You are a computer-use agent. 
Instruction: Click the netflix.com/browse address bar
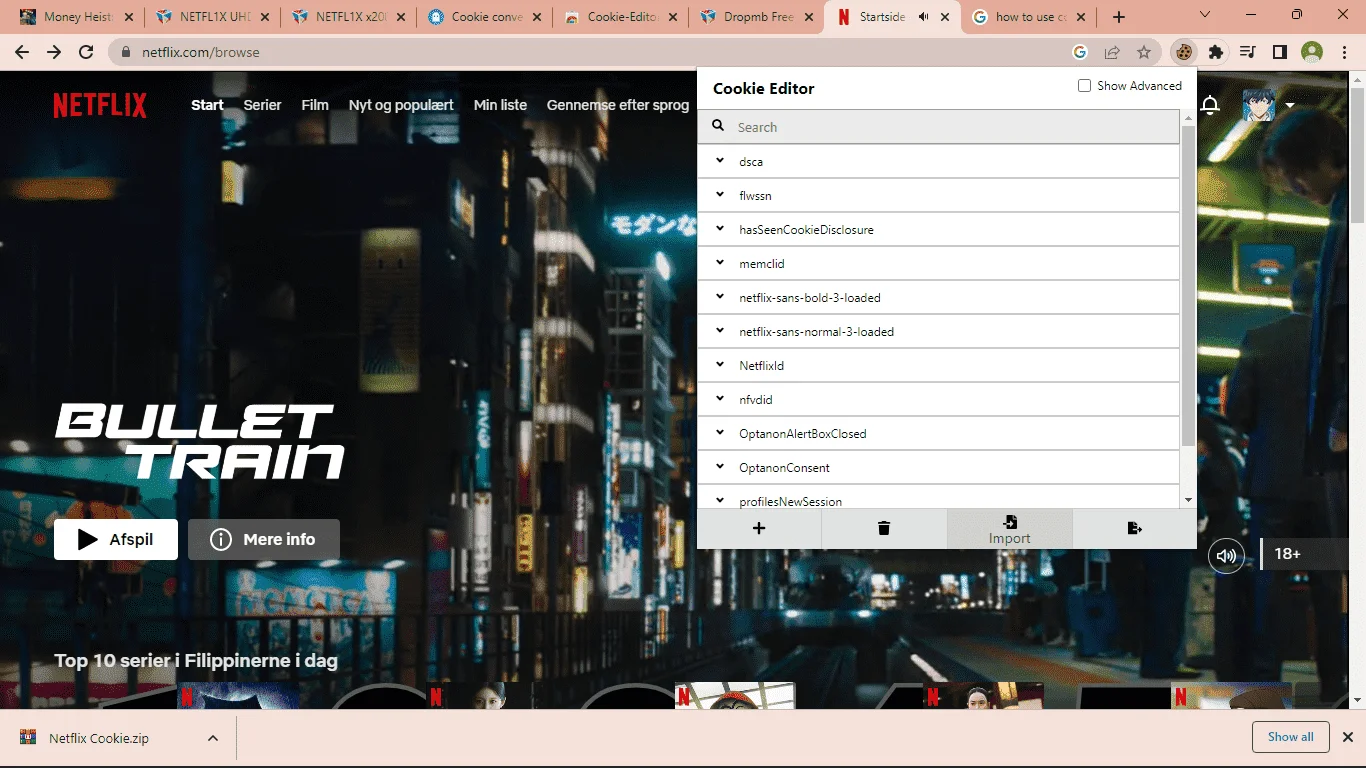(x=590, y=52)
